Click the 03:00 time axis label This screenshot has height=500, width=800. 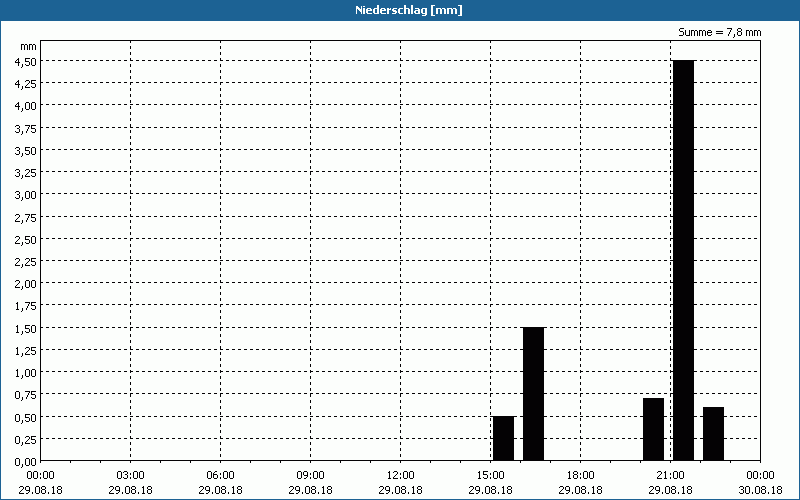(131, 476)
